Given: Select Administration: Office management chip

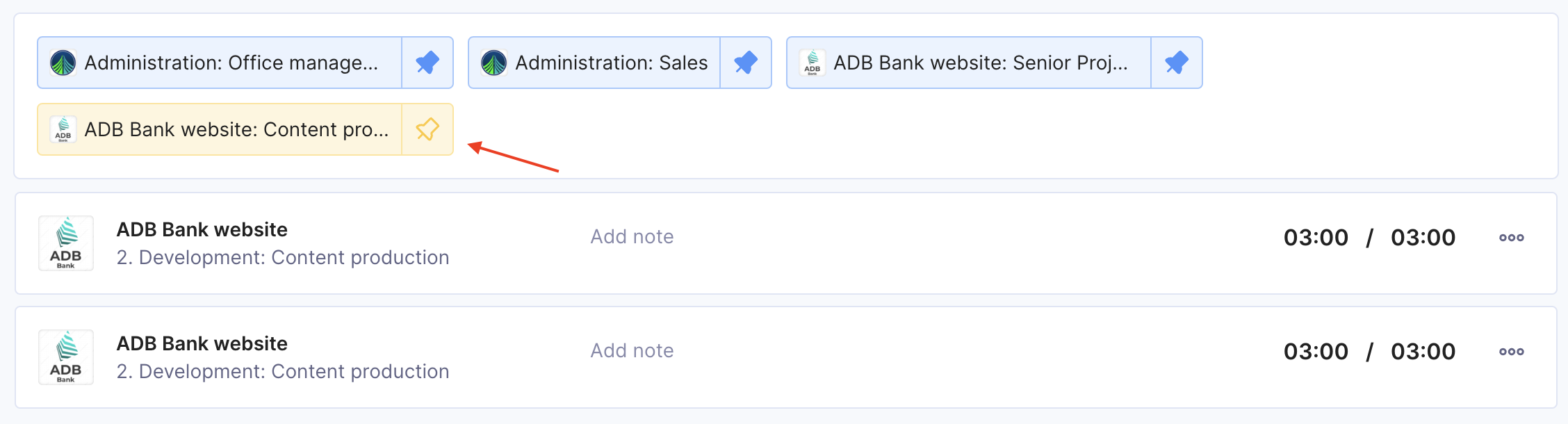Looking at the screenshot, I should [x=220, y=63].
